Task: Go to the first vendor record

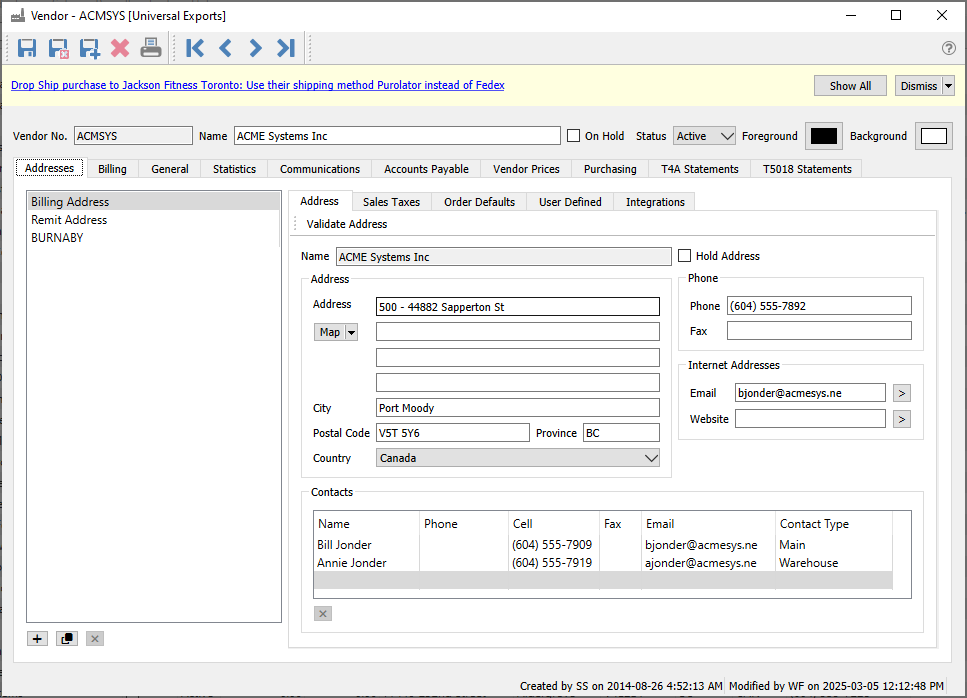Action: pyautogui.click(x=195, y=47)
